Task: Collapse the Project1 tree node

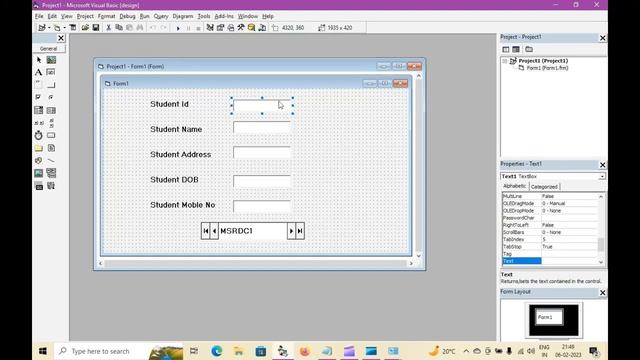Action: coord(505,61)
